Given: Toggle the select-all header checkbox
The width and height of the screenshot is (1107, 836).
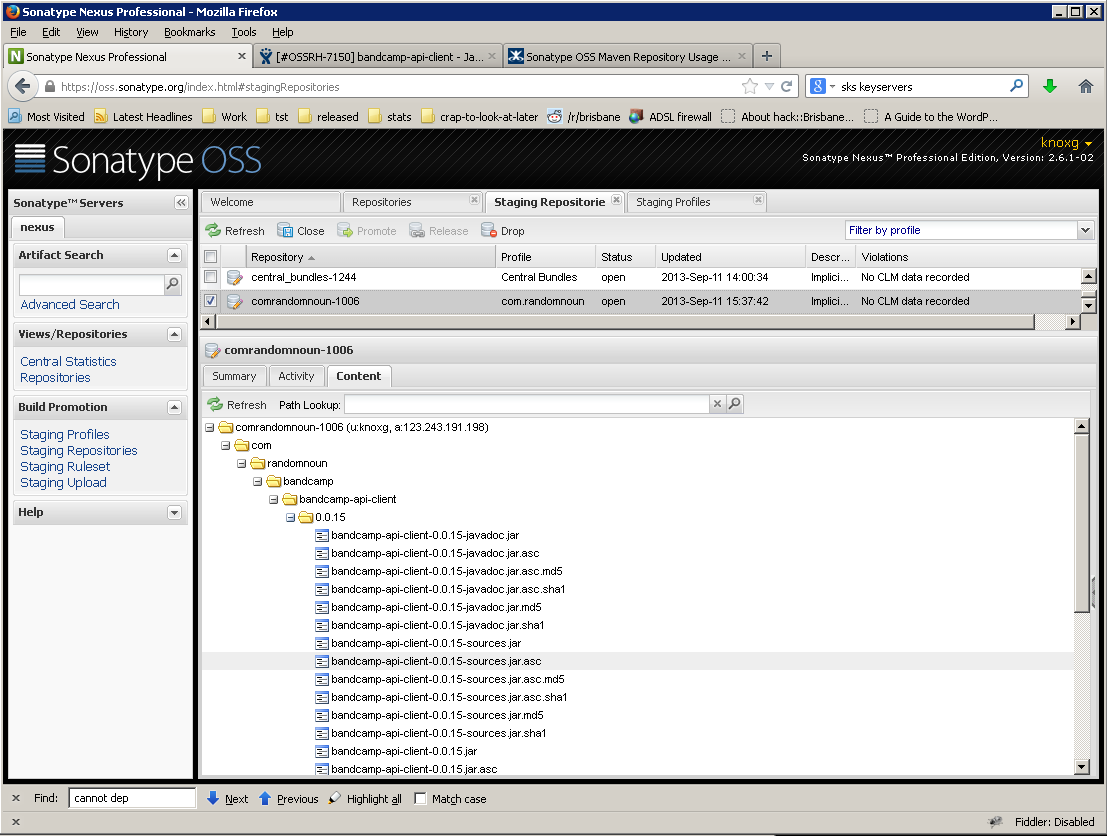Looking at the screenshot, I should 210,256.
